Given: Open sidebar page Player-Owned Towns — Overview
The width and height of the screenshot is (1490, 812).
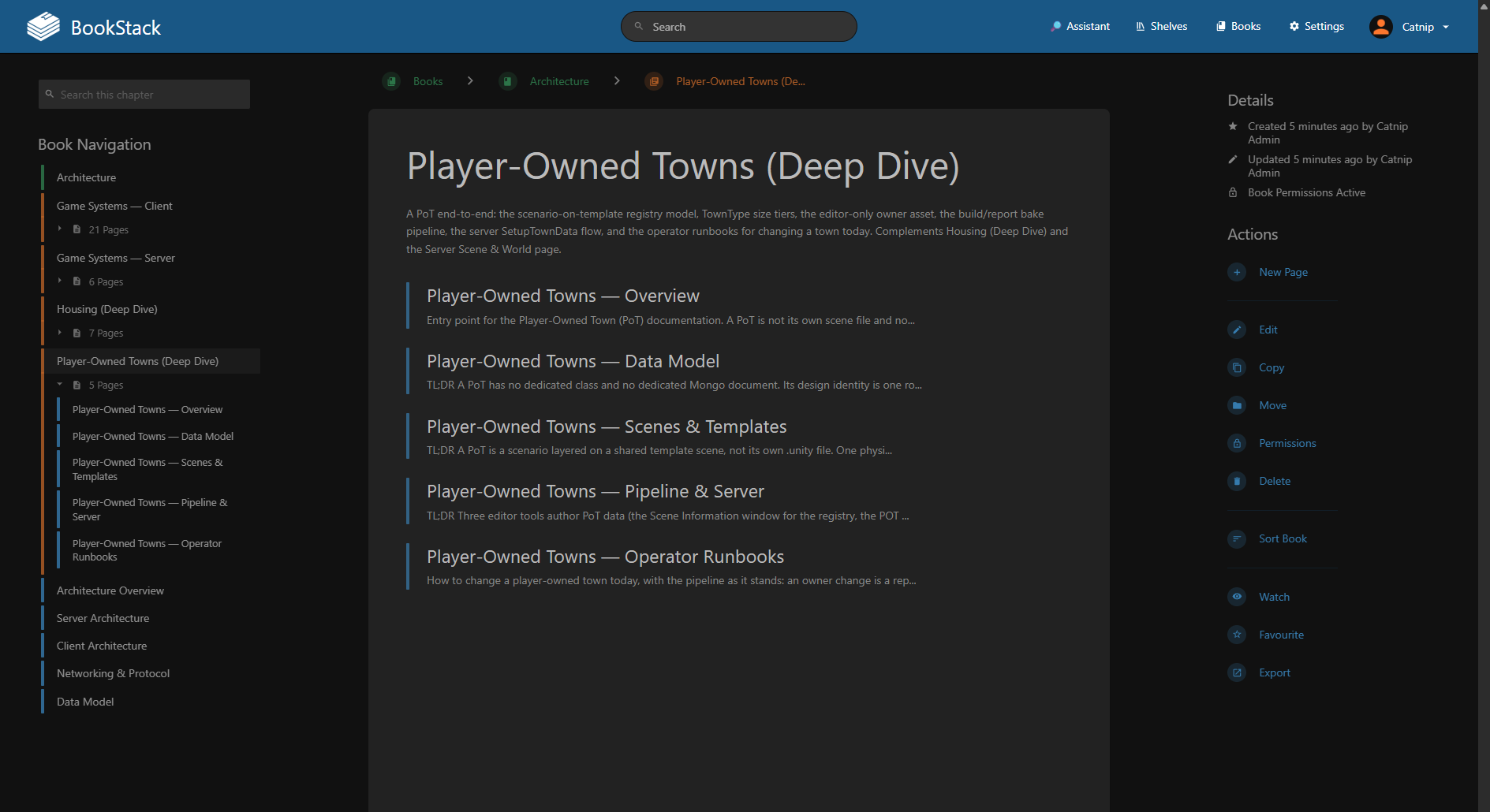Looking at the screenshot, I should click(x=148, y=409).
